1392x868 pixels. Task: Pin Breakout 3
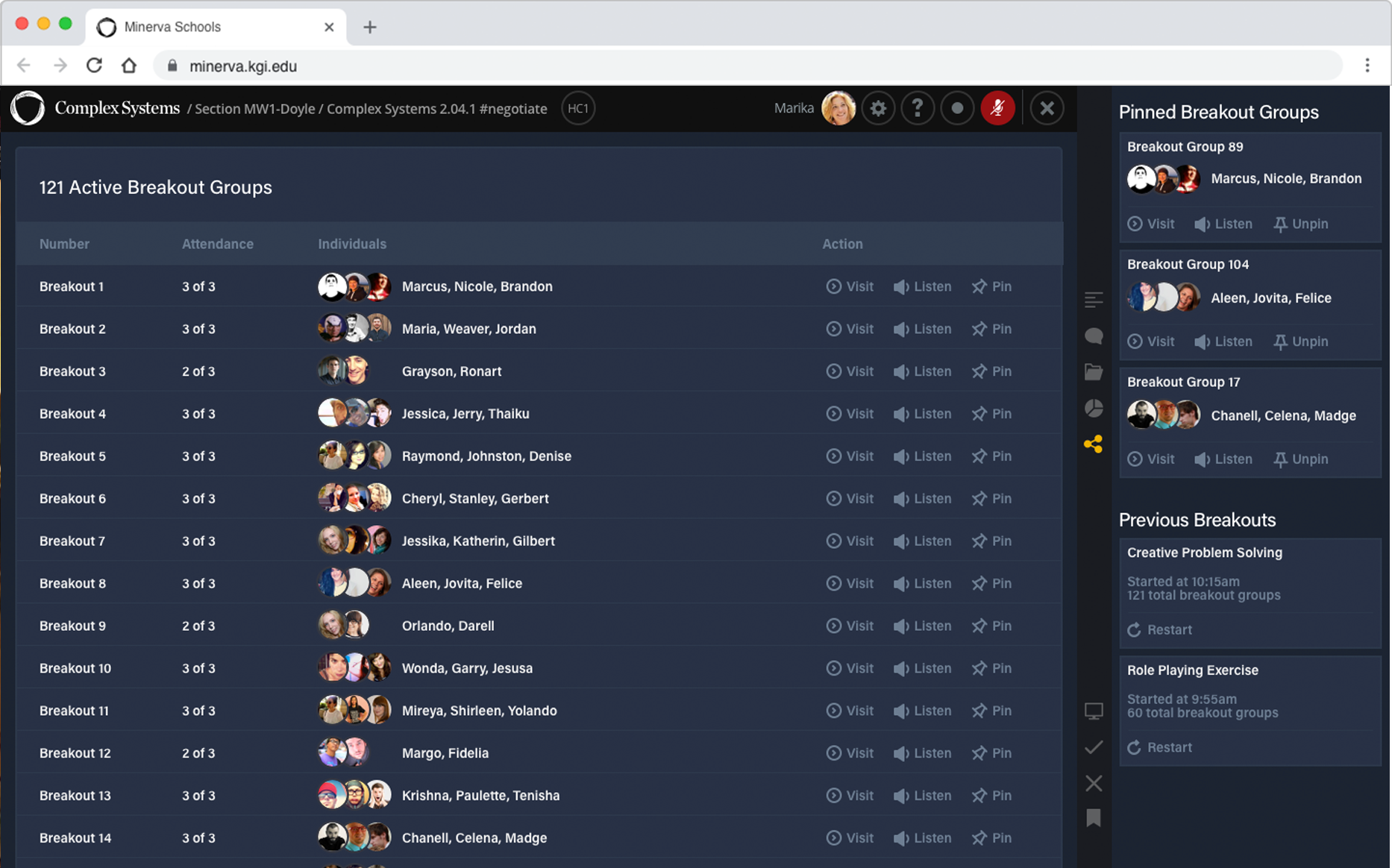[x=991, y=371]
